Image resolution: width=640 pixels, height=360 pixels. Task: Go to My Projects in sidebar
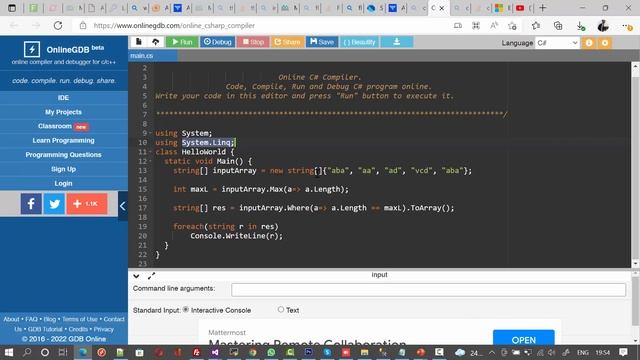click(x=63, y=112)
